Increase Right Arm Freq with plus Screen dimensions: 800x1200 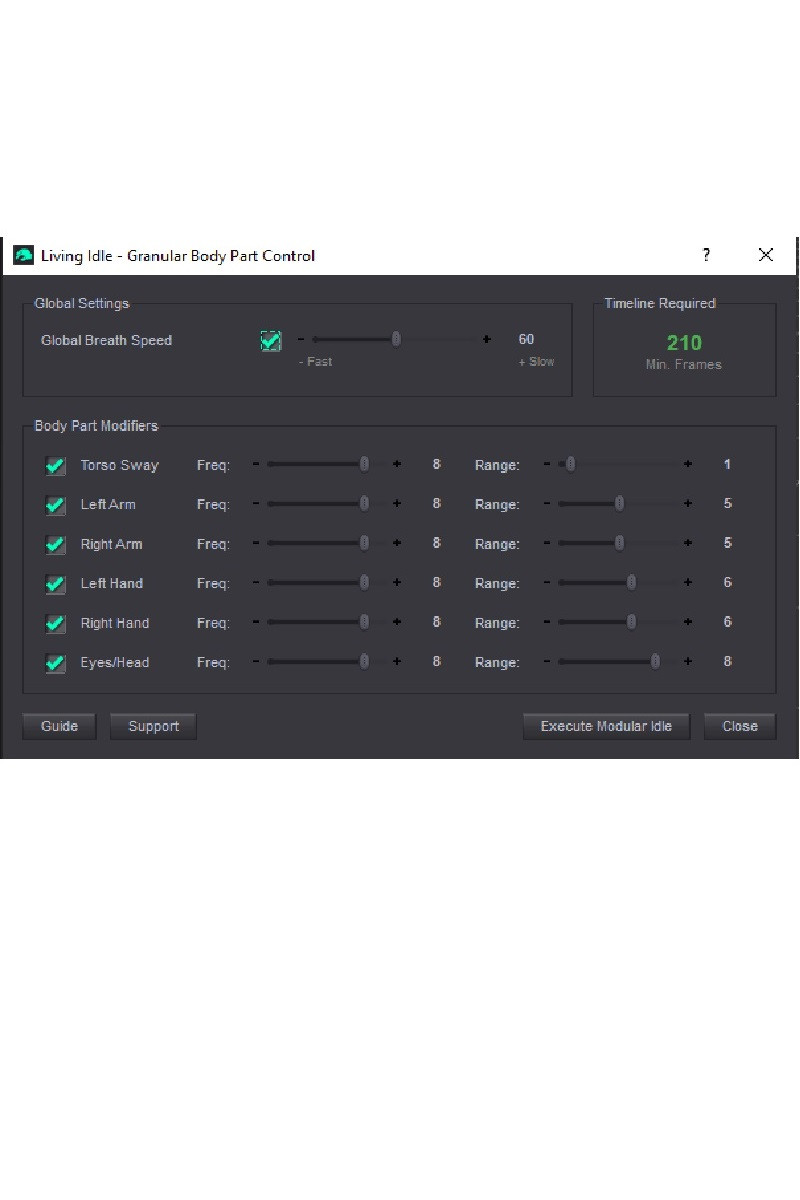point(397,543)
